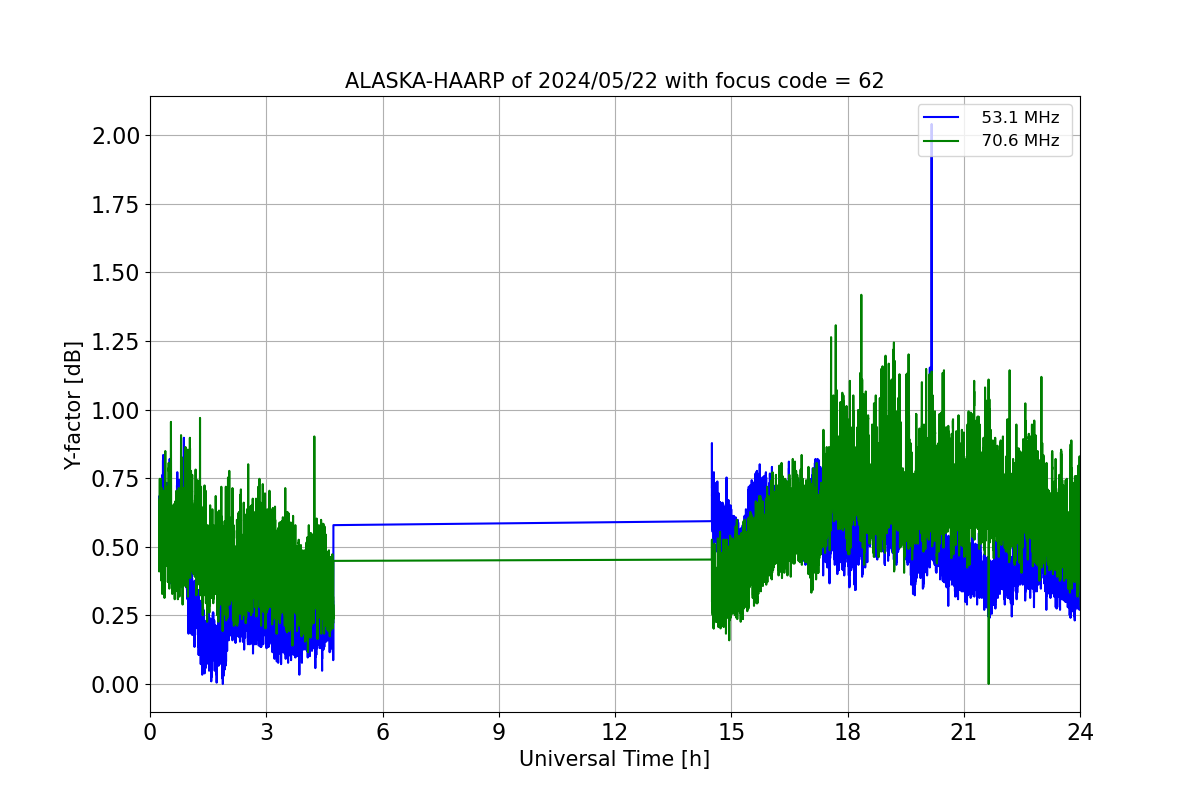Select the 70.6 MHz legend label
1200x800 pixels.
click(x=1020, y=141)
